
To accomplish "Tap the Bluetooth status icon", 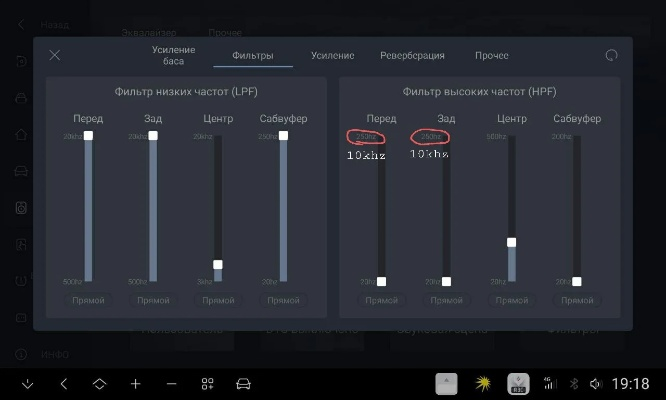I will tap(574, 384).
